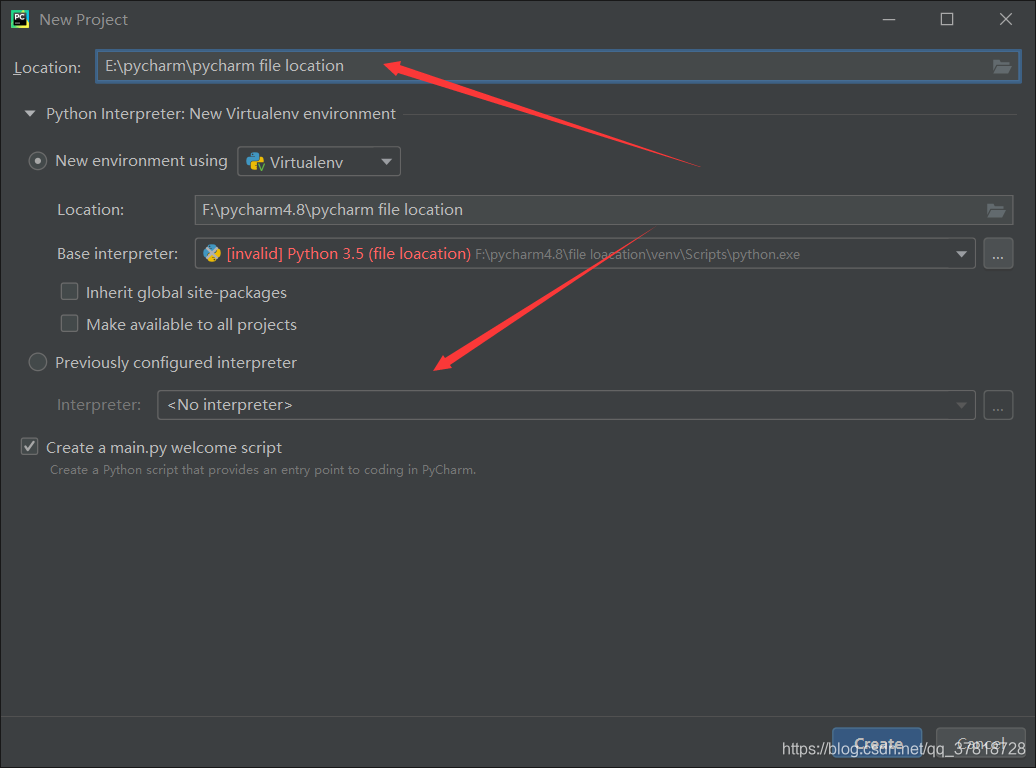Select Previously configured interpreter radio button
The image size is (1036, 768).
(x=38, y=362)
